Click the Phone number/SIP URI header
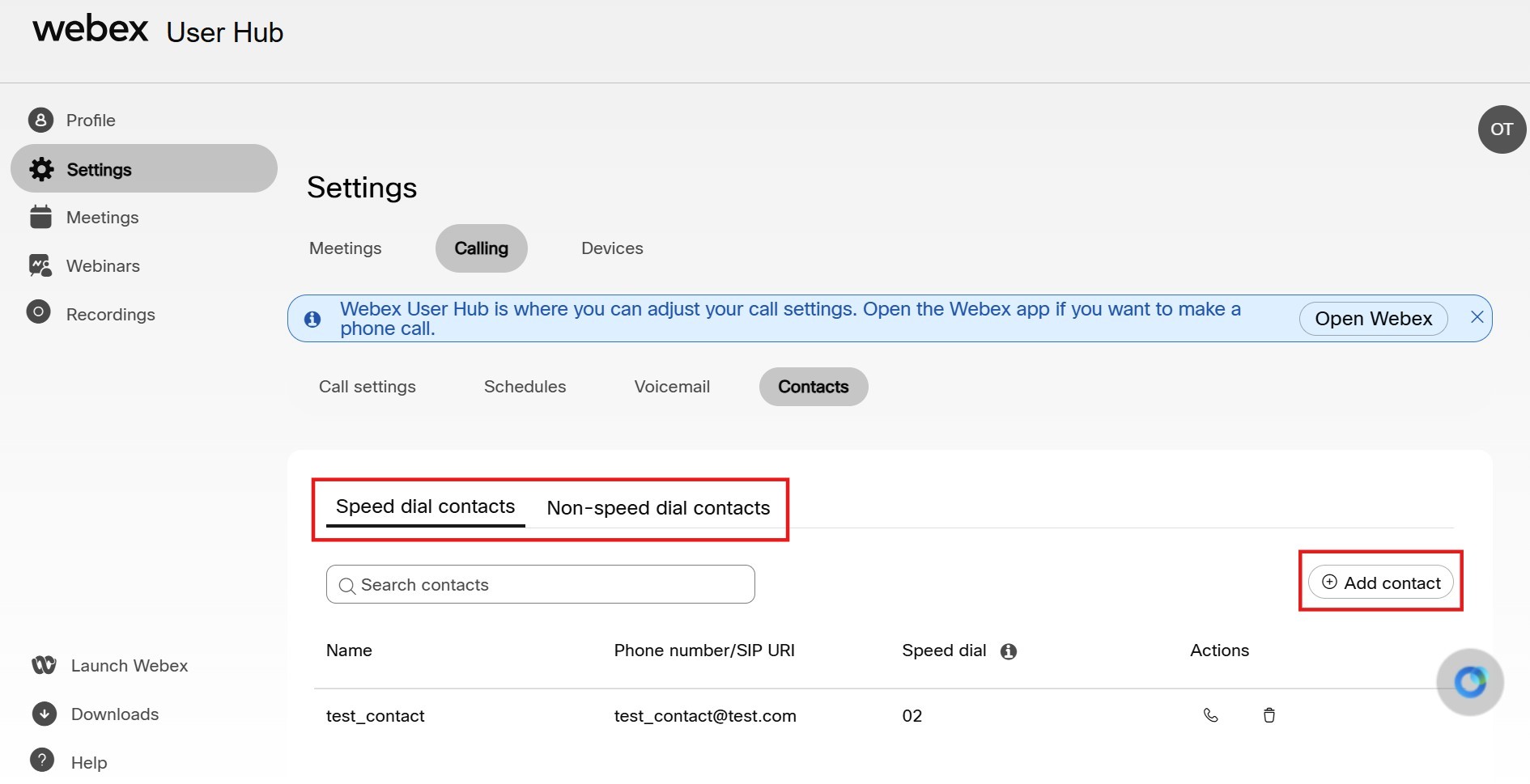Image resolution: width=1530 pixels, height=784 pixels. 704,651
